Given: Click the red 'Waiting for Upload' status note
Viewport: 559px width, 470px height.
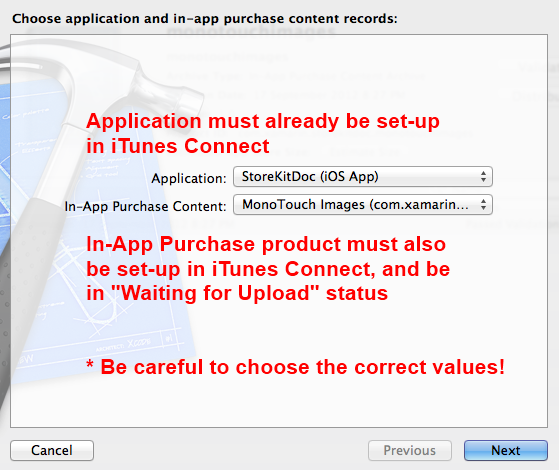Looking at the screenshot, I should (268, 269).
